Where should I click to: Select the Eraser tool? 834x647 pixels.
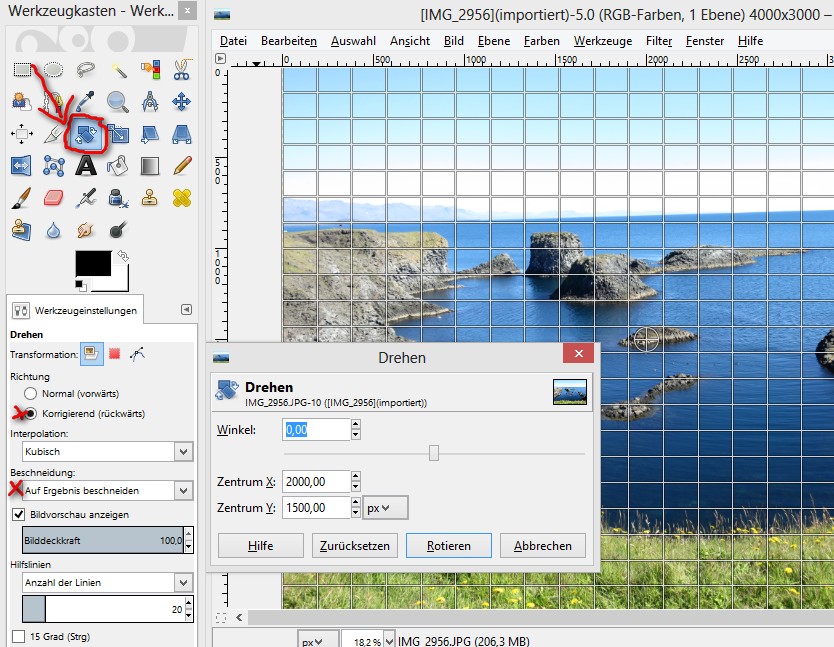53,197
